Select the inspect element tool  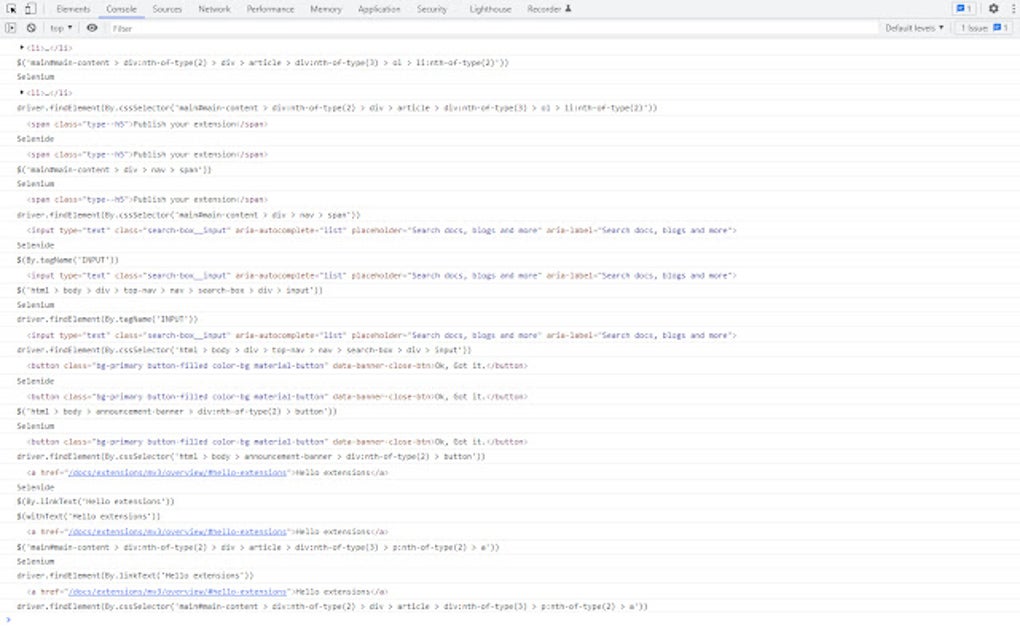point(10,8)
